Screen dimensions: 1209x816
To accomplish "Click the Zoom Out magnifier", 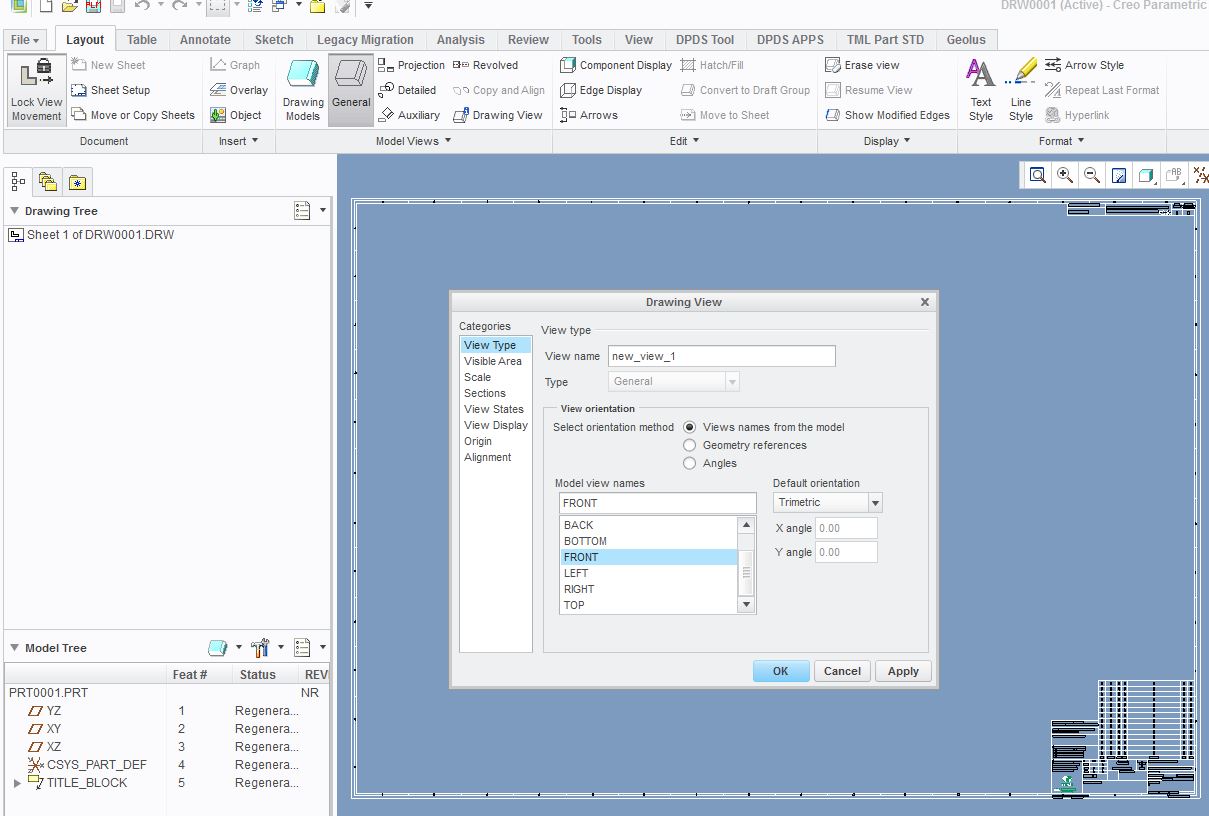I will click(x=1092, y=176).
